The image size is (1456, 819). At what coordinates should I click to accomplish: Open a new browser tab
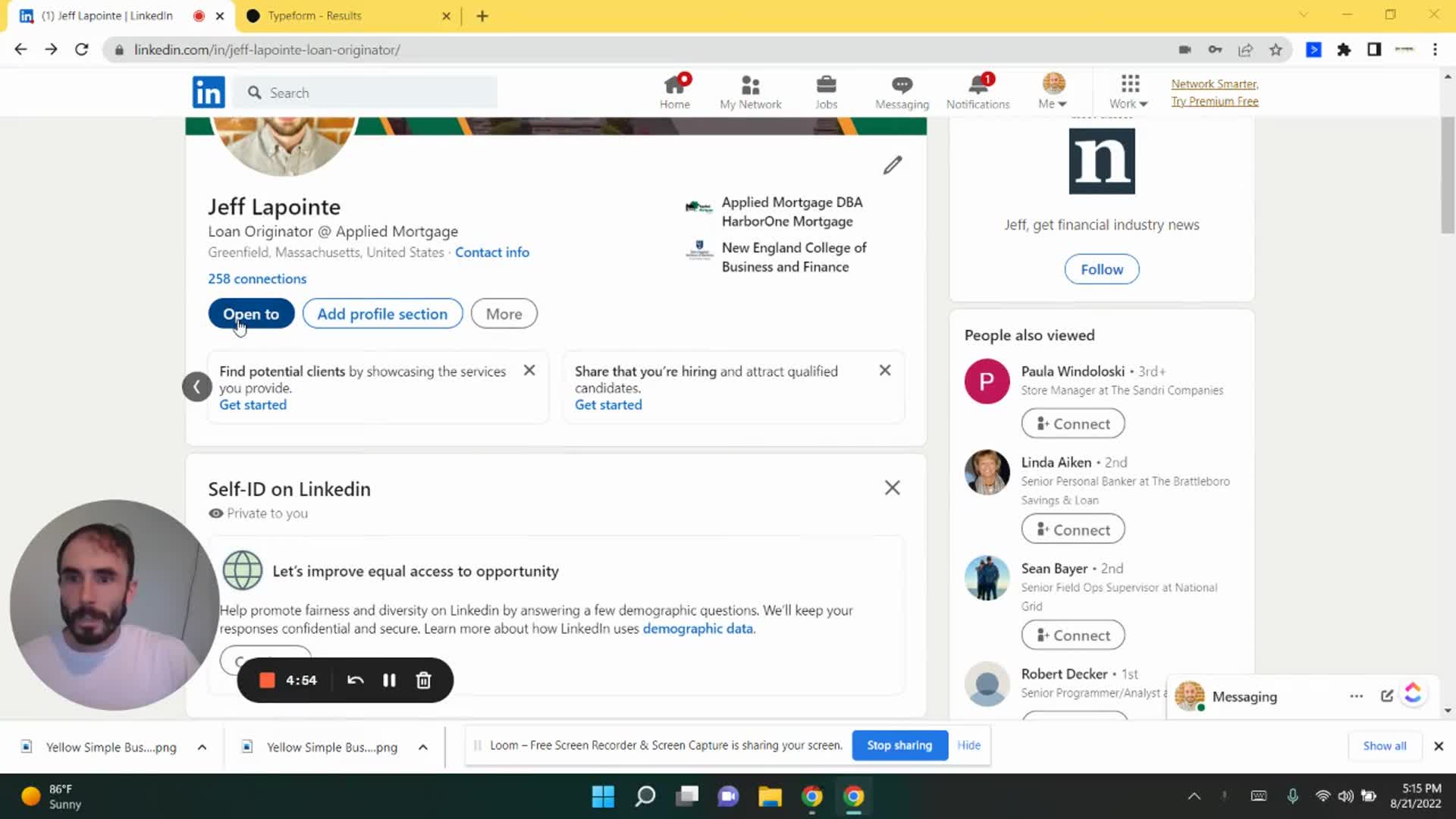pyautogui.click(x=482, y=16)
